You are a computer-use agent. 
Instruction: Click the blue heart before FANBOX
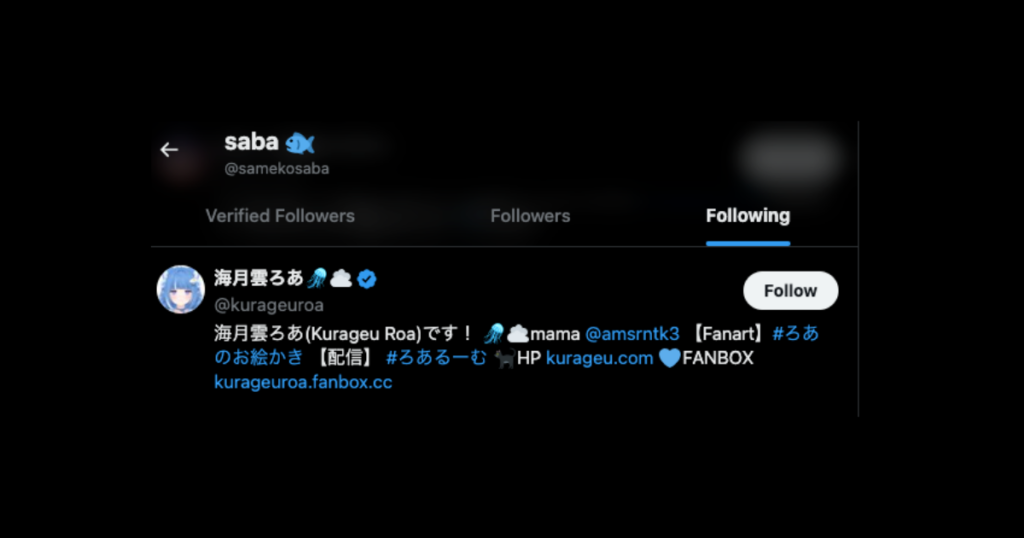(669, 358)
